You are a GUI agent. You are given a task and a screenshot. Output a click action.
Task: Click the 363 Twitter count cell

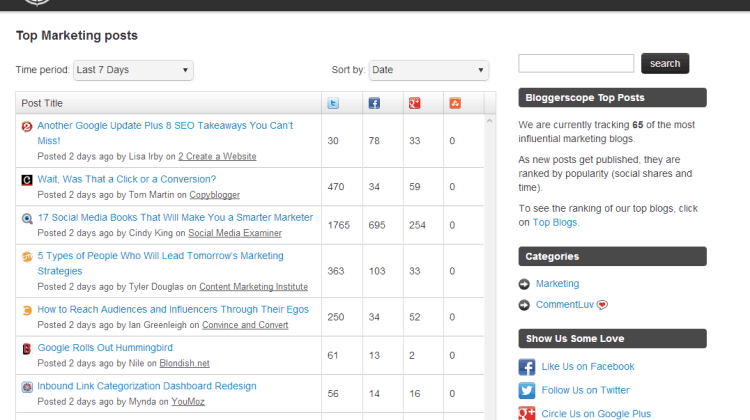coord(342,271)
